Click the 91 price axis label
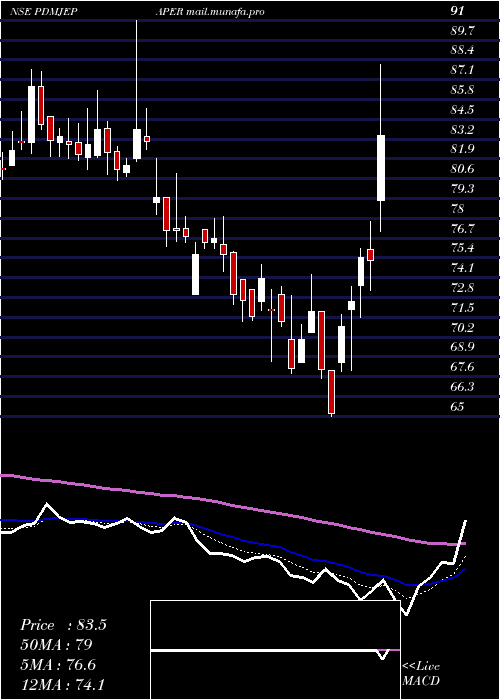The height and width of the screenshot is (700, 500). 458,11
